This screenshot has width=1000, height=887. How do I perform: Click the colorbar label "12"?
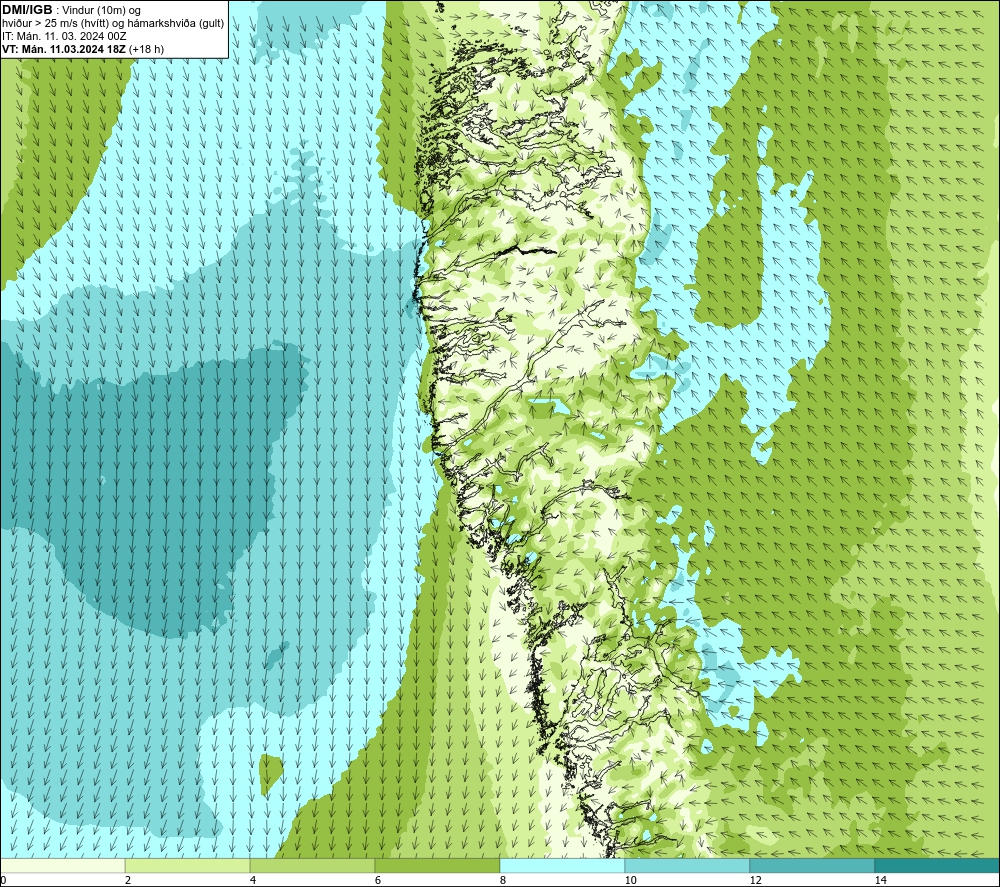click(x=755, y=880)
